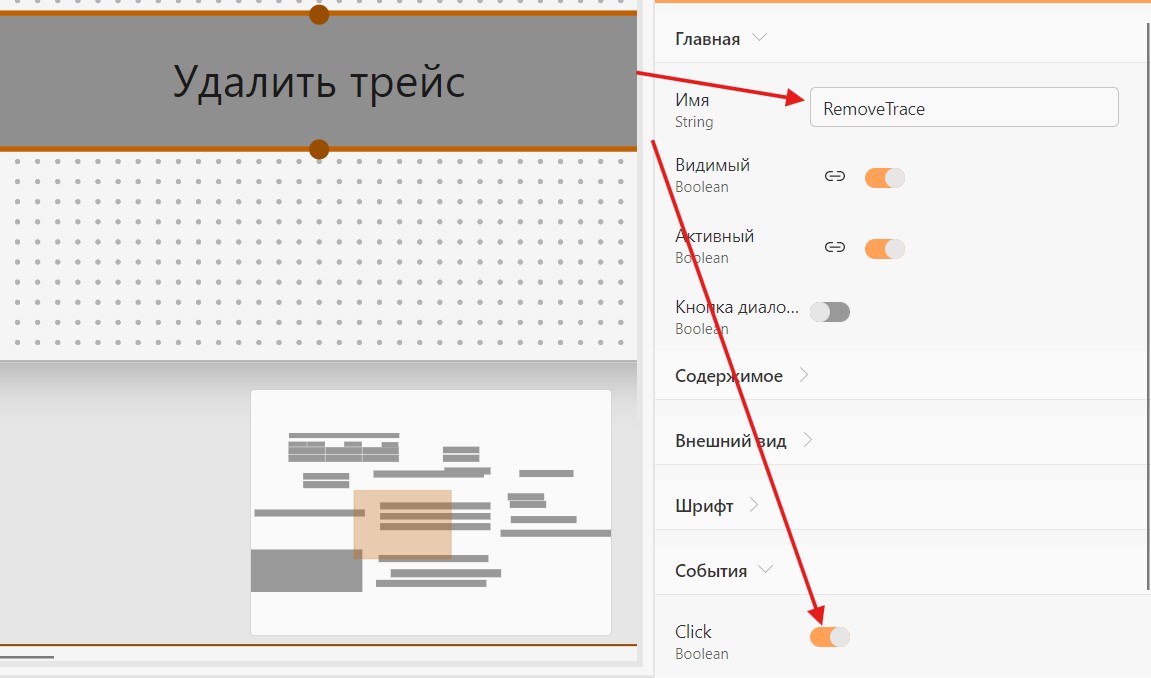The image size is (1151, 678).
Task: Click the dark gray block in minimap
Action: click(x=306, y=570)
